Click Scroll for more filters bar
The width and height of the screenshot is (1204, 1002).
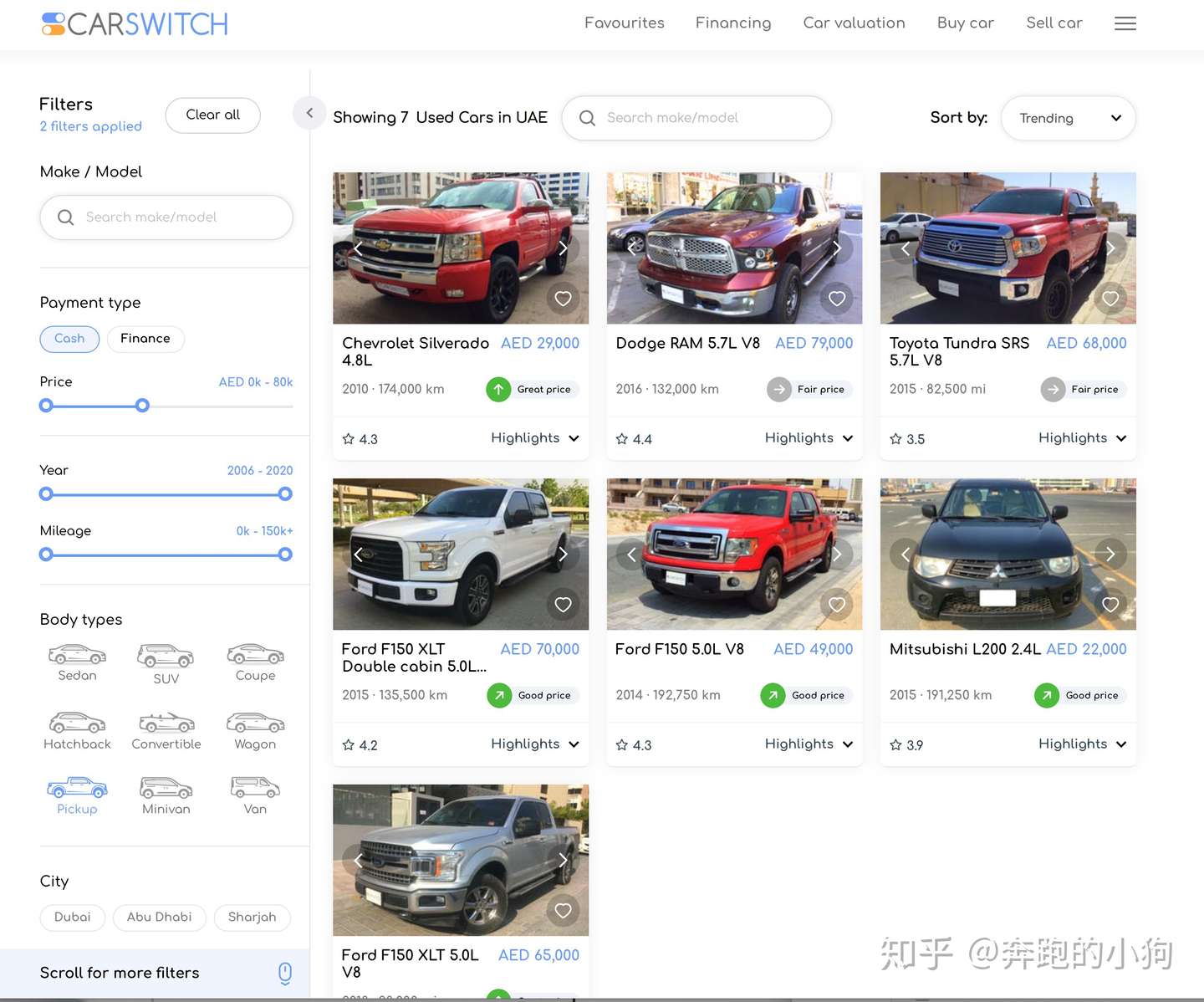point(155,973)
